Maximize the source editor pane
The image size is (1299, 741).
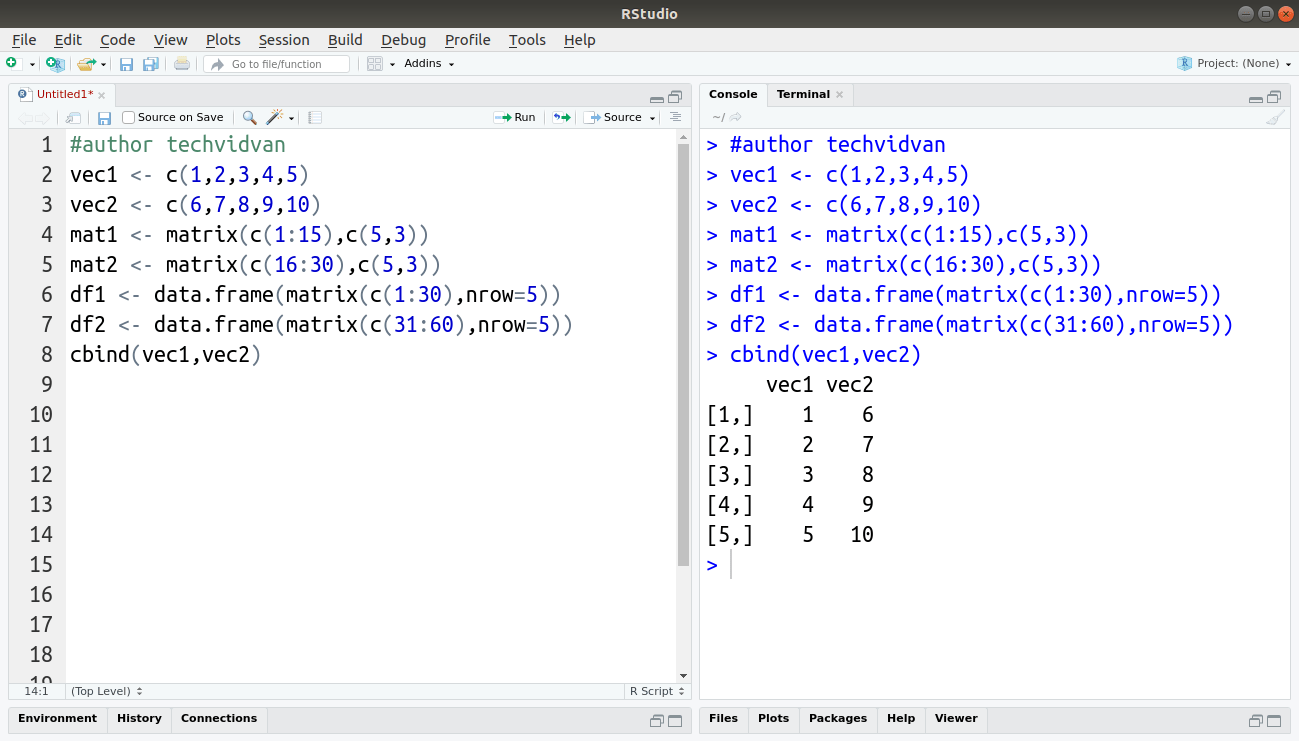click(675, 97)
